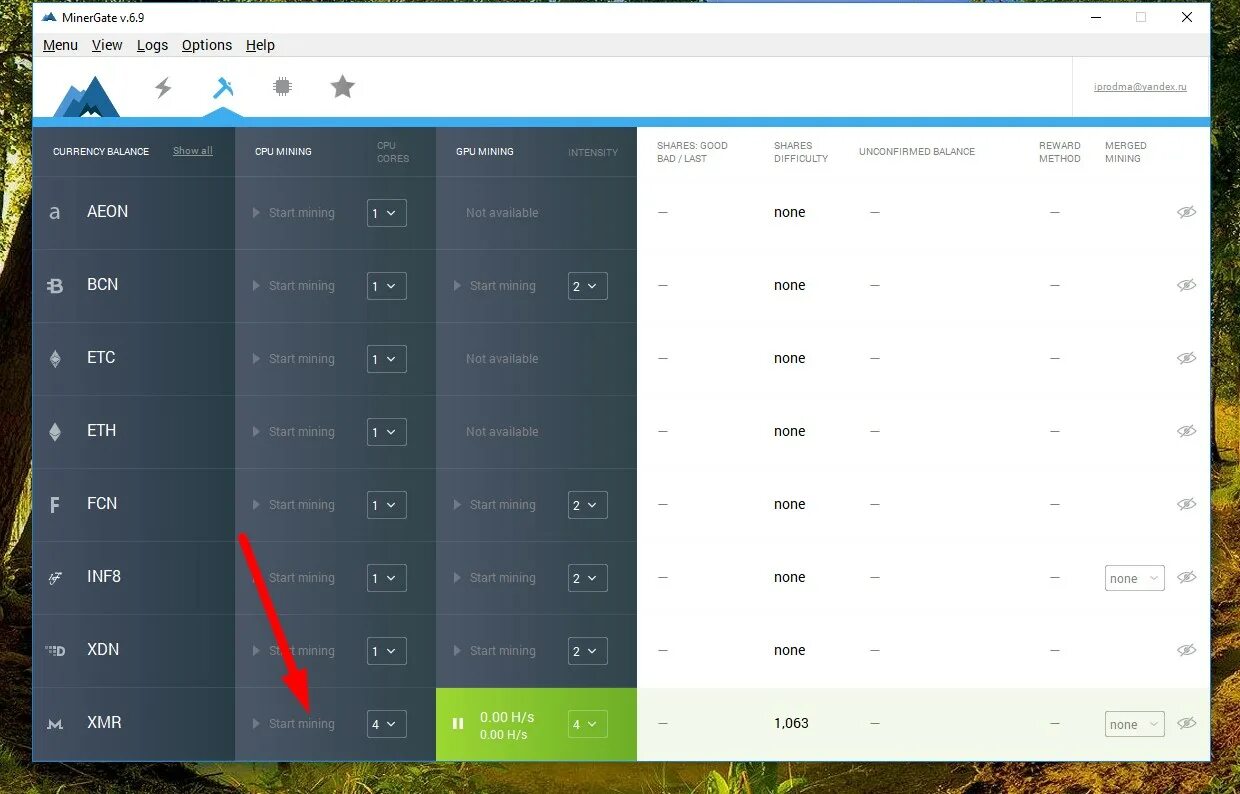Click the XMR shares difficulty value 1,063

(x=791, y=723)
